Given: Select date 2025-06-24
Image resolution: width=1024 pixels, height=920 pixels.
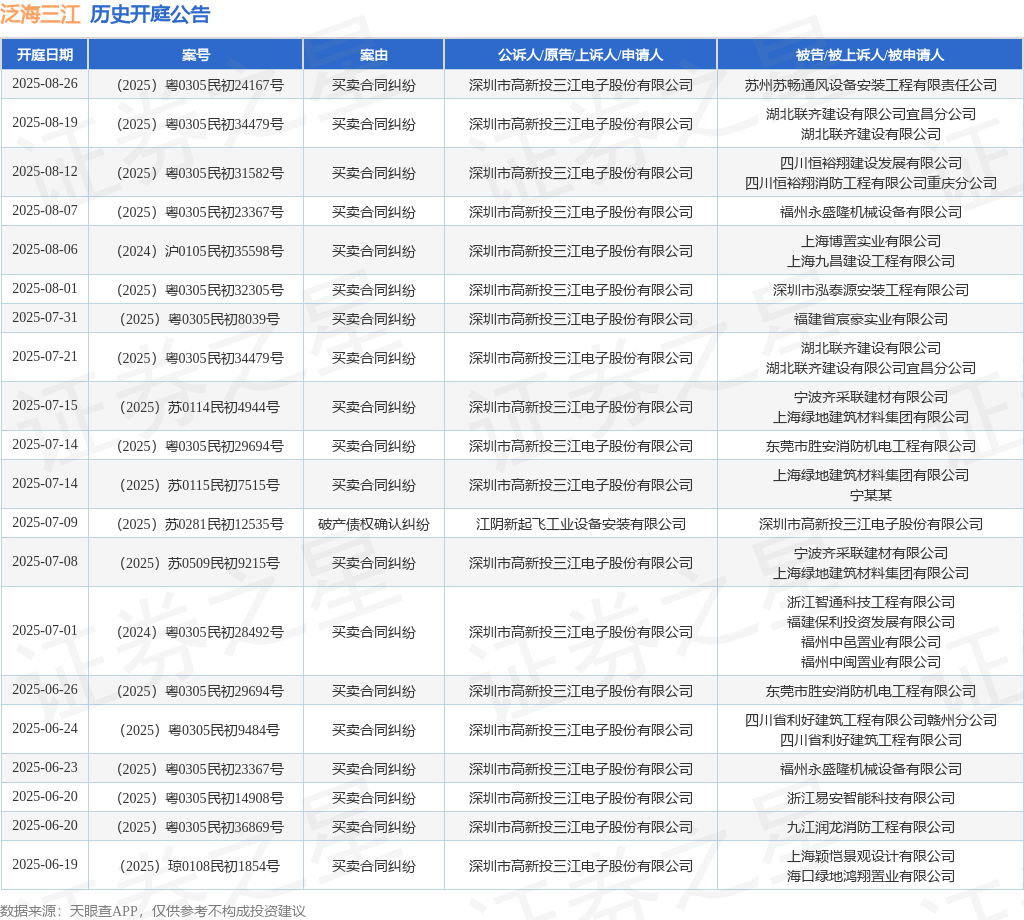Looking at the screenshot, I should click(x=44, y=729).
